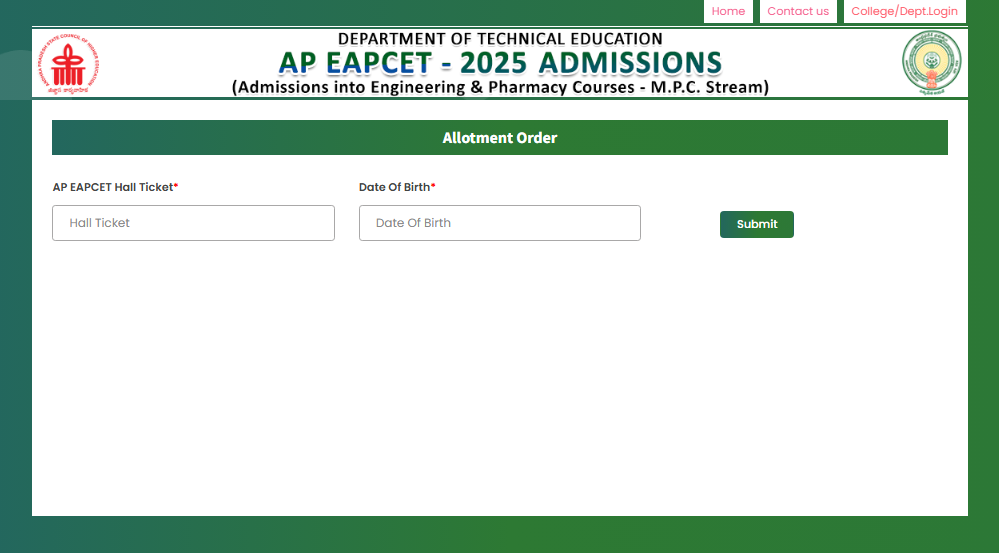Open the Home navigation link
The width and height of the screenshot is (999, 553).
click(728, 11)
